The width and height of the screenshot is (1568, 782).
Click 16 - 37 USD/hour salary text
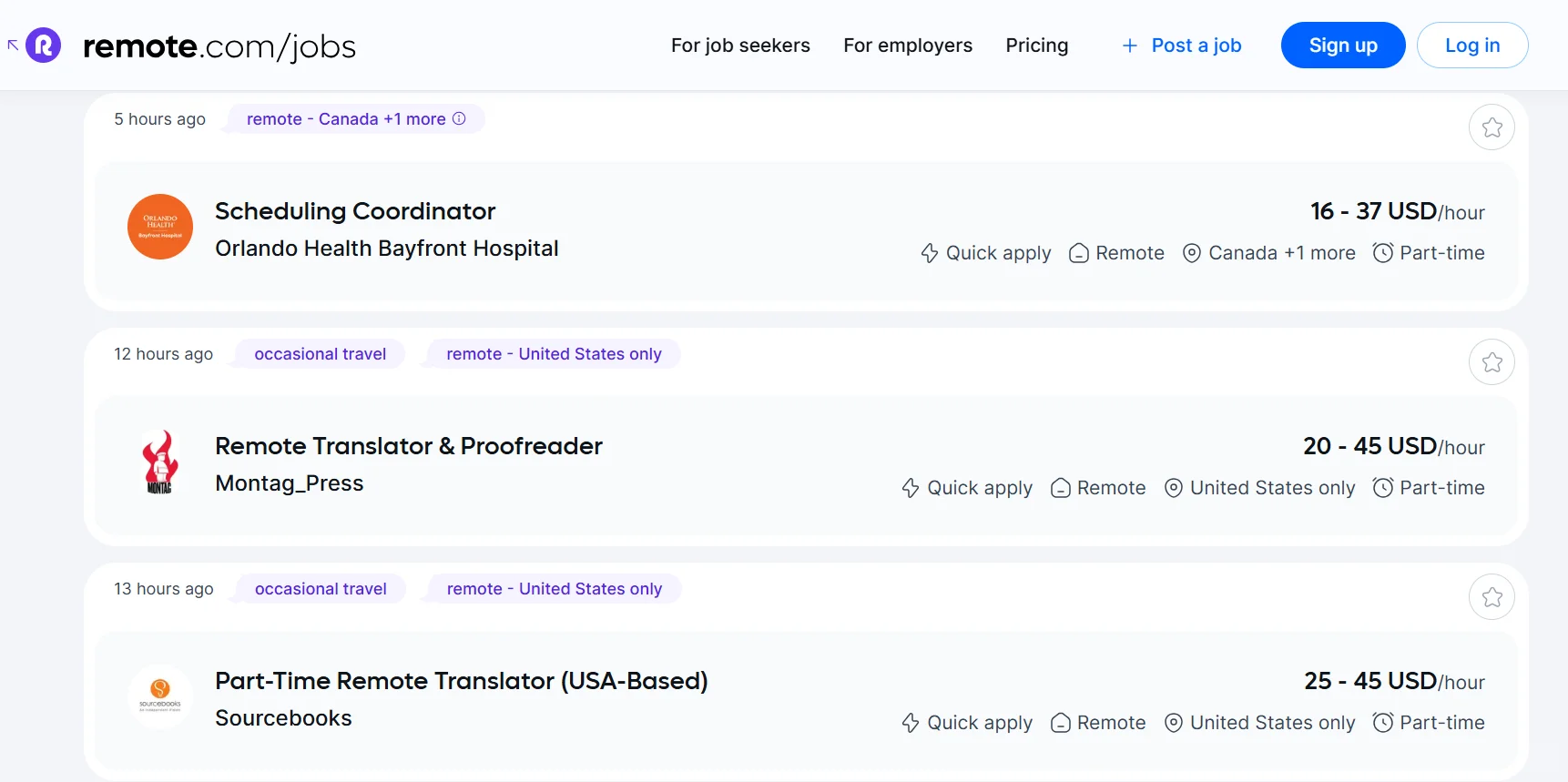click(1398, 212)
